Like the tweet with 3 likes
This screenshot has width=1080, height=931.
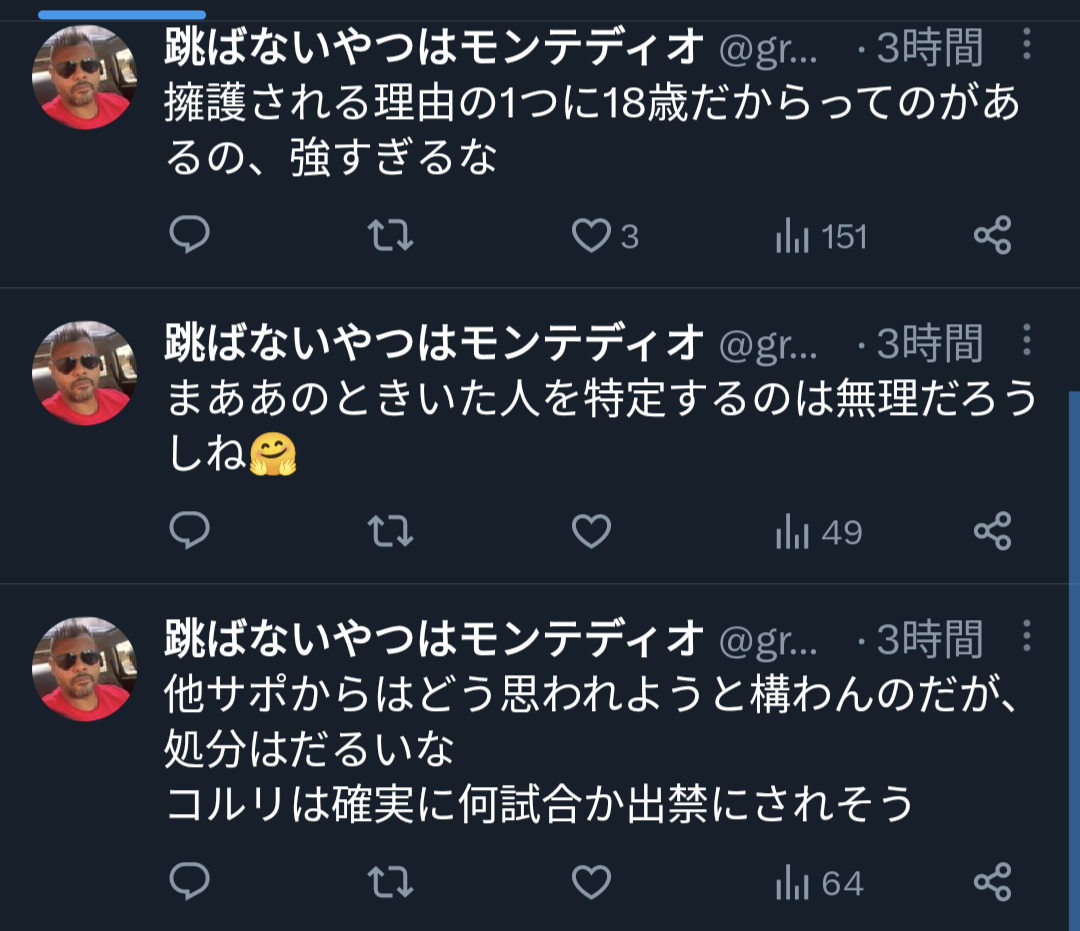point(591,236)
